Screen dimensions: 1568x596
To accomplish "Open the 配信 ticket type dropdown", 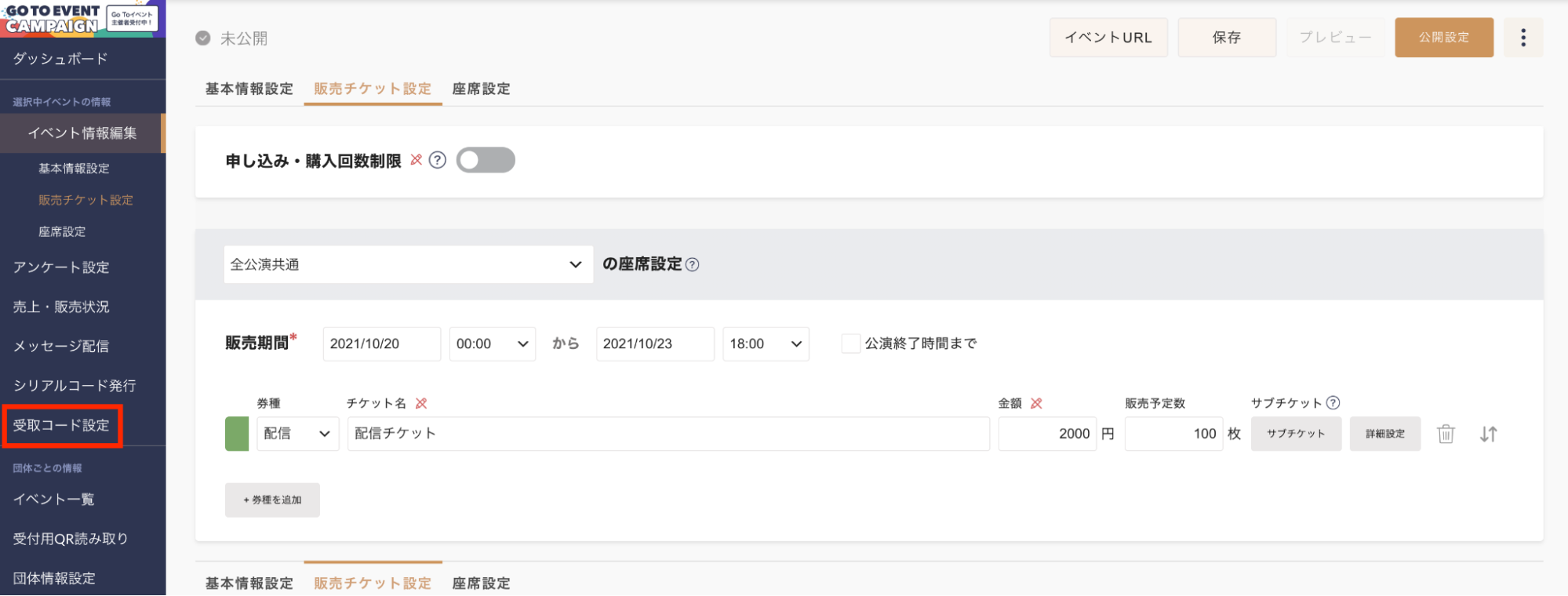I will (298, 434).
